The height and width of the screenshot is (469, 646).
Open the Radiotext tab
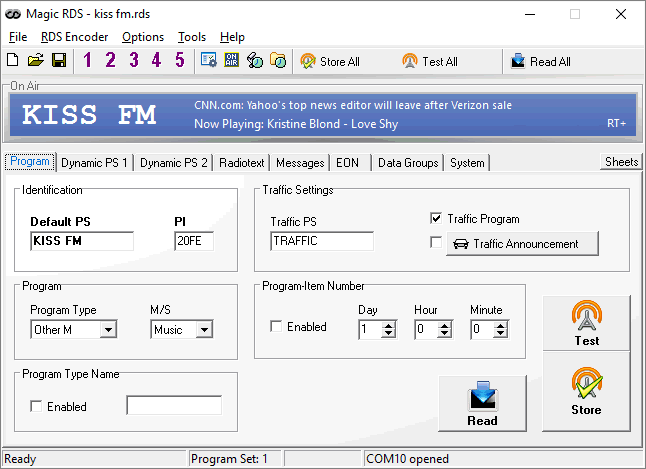click(241, 163)
